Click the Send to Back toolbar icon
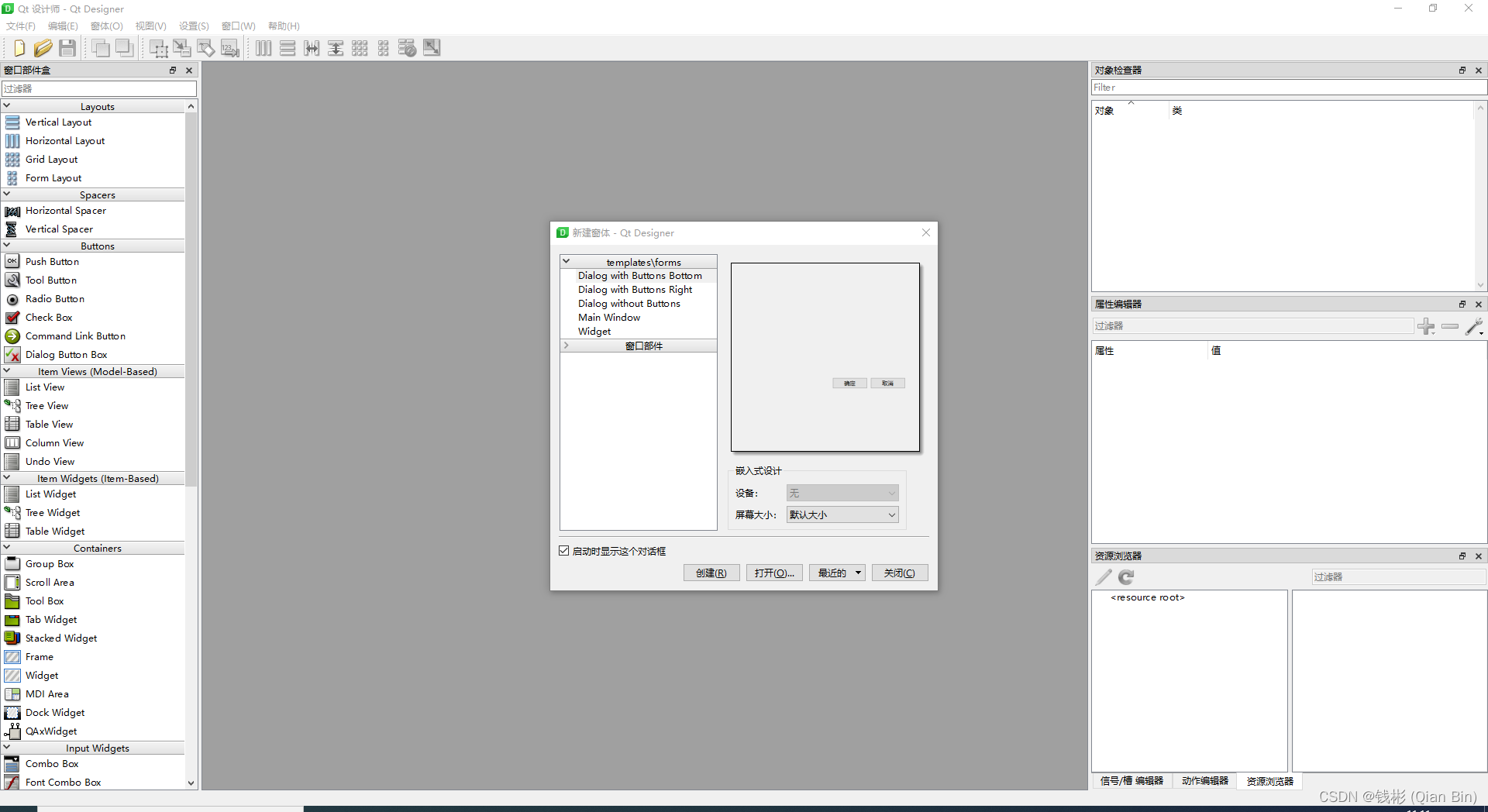 click(x=100, y=48)
